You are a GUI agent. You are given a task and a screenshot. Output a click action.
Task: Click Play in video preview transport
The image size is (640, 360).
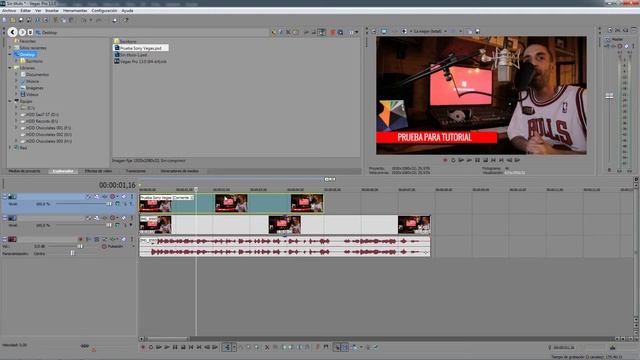469,160
